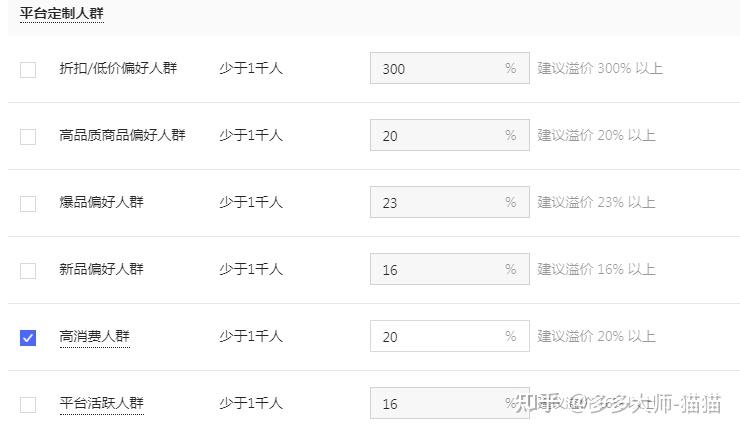Click the 建议溢价 300% 以上 hint
Image resolution: width=740 pixels, height=433 pixels.
(600, 69)
